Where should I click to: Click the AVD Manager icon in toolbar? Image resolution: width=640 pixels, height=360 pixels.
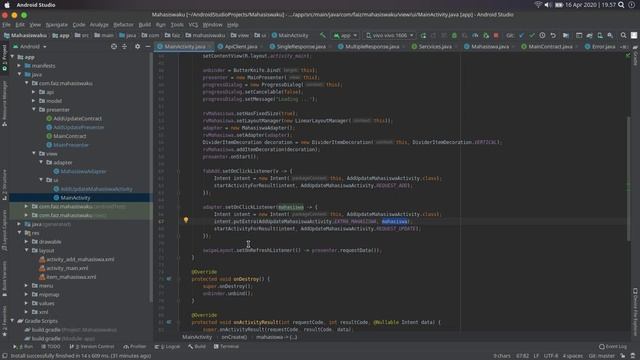pyautogui.click(x=600, y=36)
